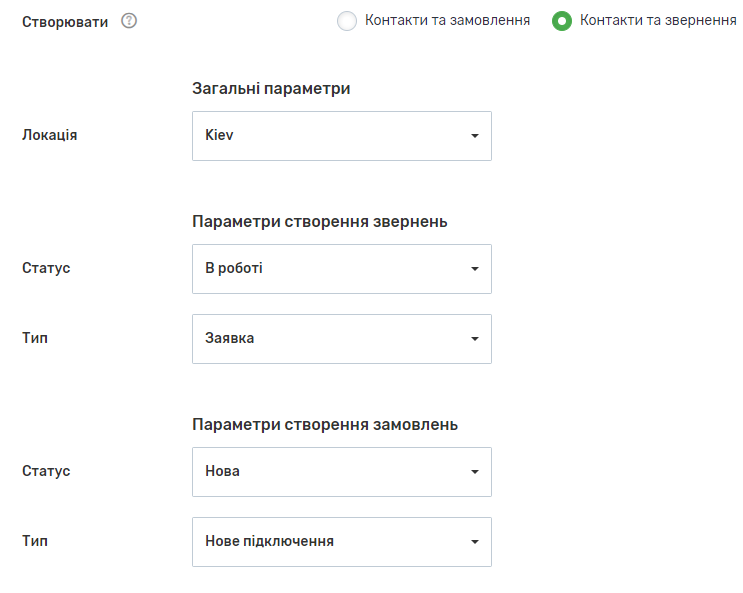Click the caret icon of the В роботі dropdown
The height and width of the screenshot is (593, 743).
pyautogui.click(x=475, y=269)
